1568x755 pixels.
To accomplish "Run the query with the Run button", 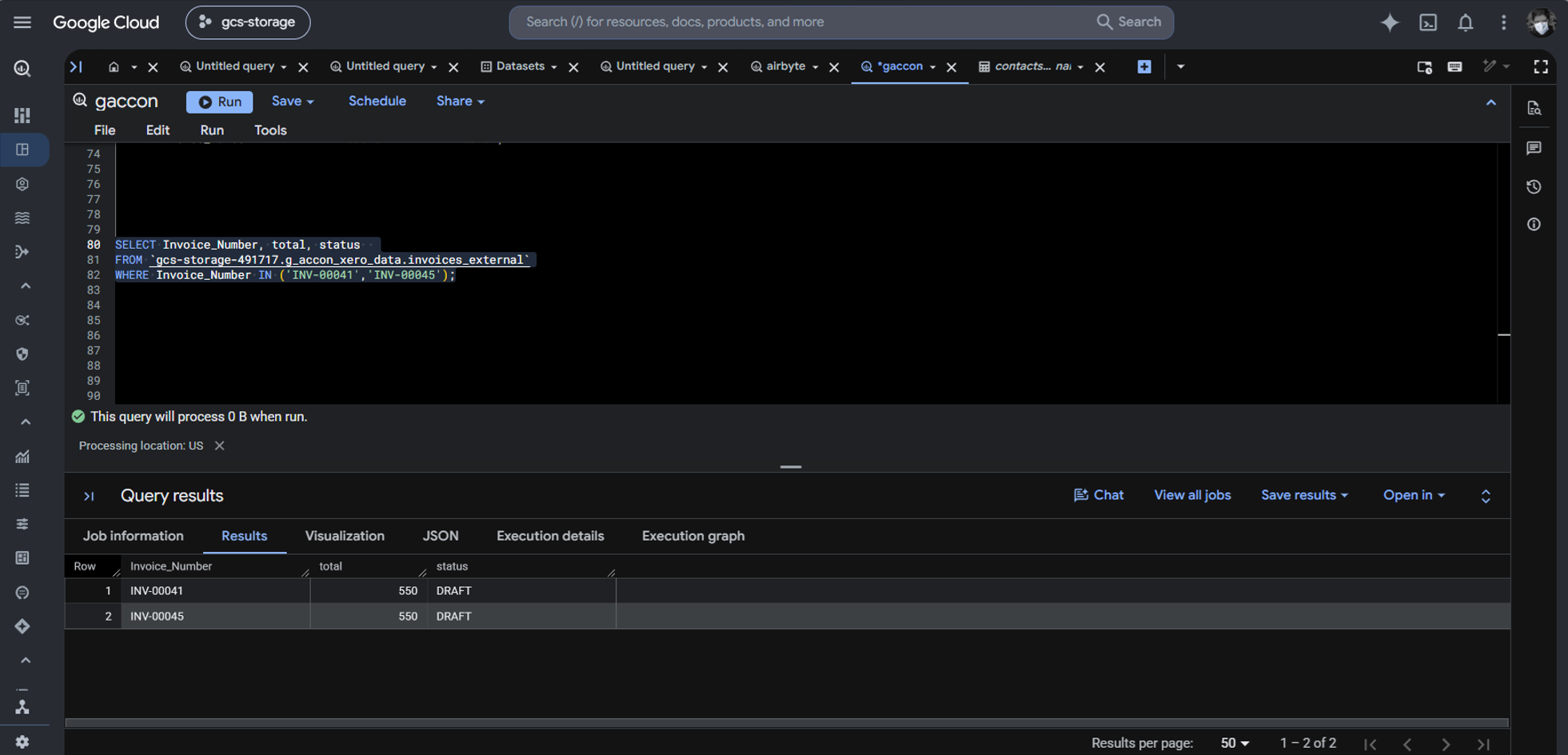I will coord(219,102).
